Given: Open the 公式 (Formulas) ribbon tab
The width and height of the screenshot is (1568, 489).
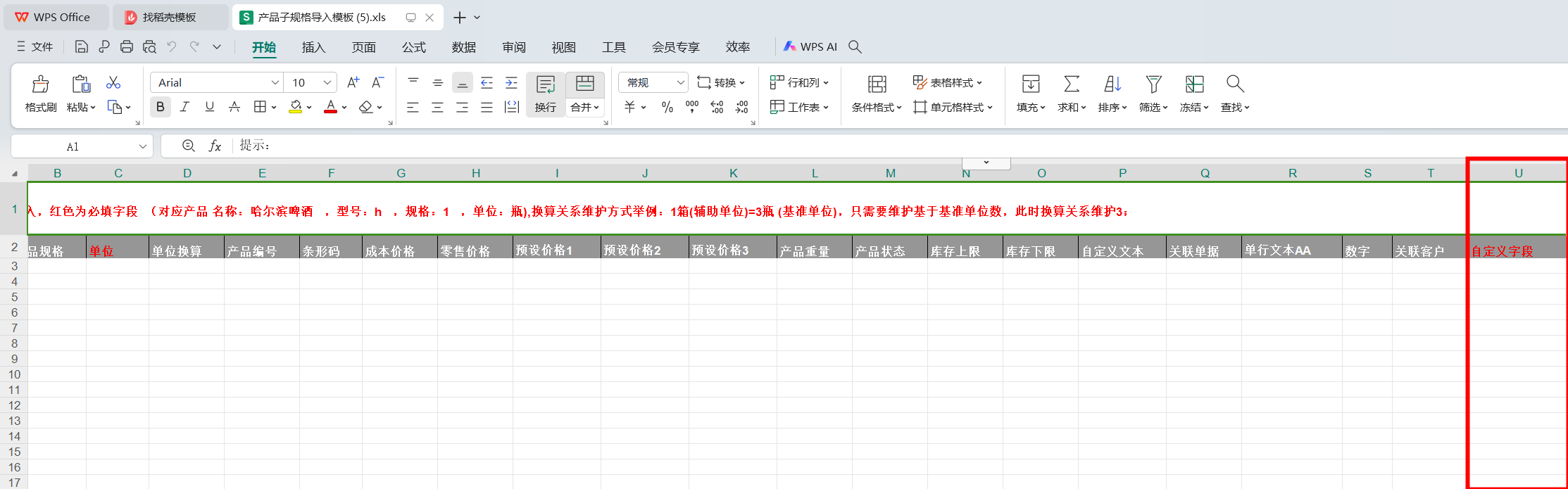Looking at the screenshot, I should pyautogui.click(x=413, y=47).
